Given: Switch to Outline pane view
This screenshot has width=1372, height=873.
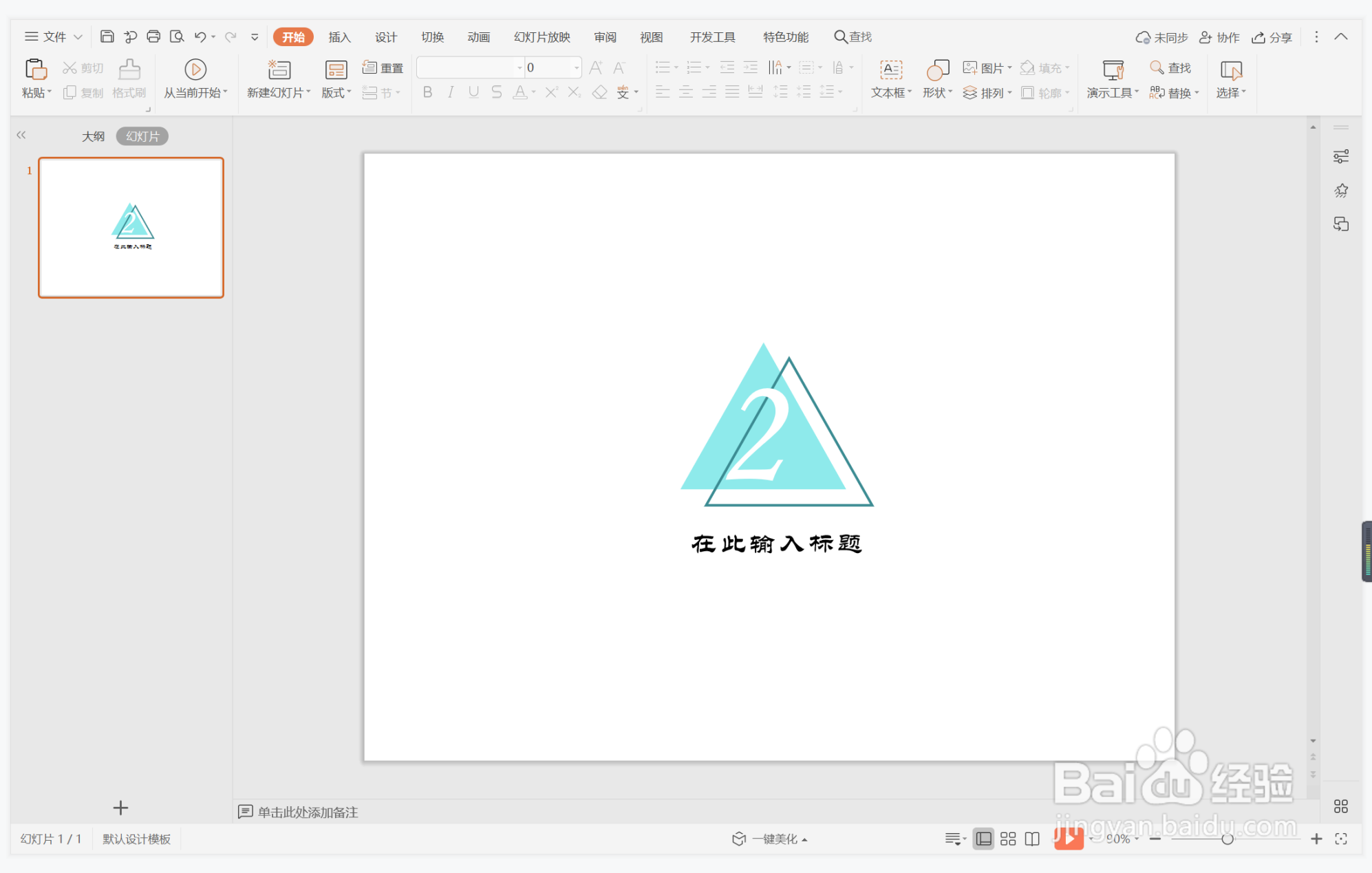Looking at the screenshot, I should [94, 136].
